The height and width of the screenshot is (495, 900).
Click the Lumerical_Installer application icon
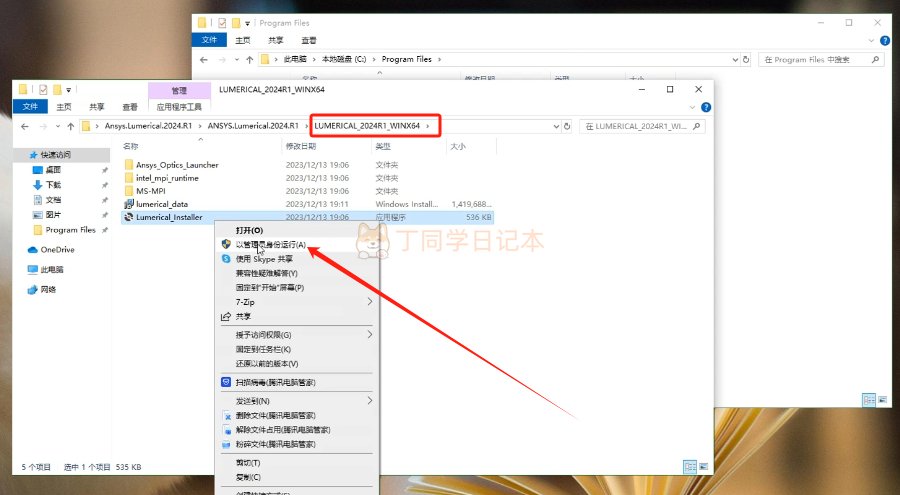(128, 216)
